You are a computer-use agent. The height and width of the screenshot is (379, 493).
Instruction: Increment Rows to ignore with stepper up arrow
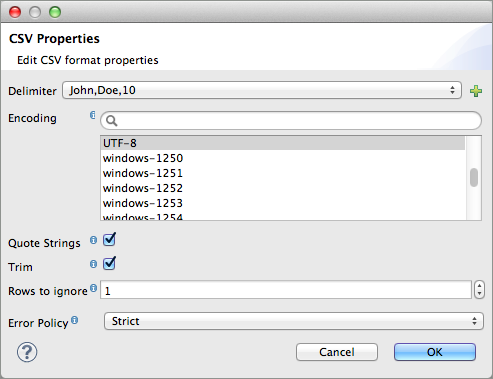pyautogui.click(x=479, y=286)
